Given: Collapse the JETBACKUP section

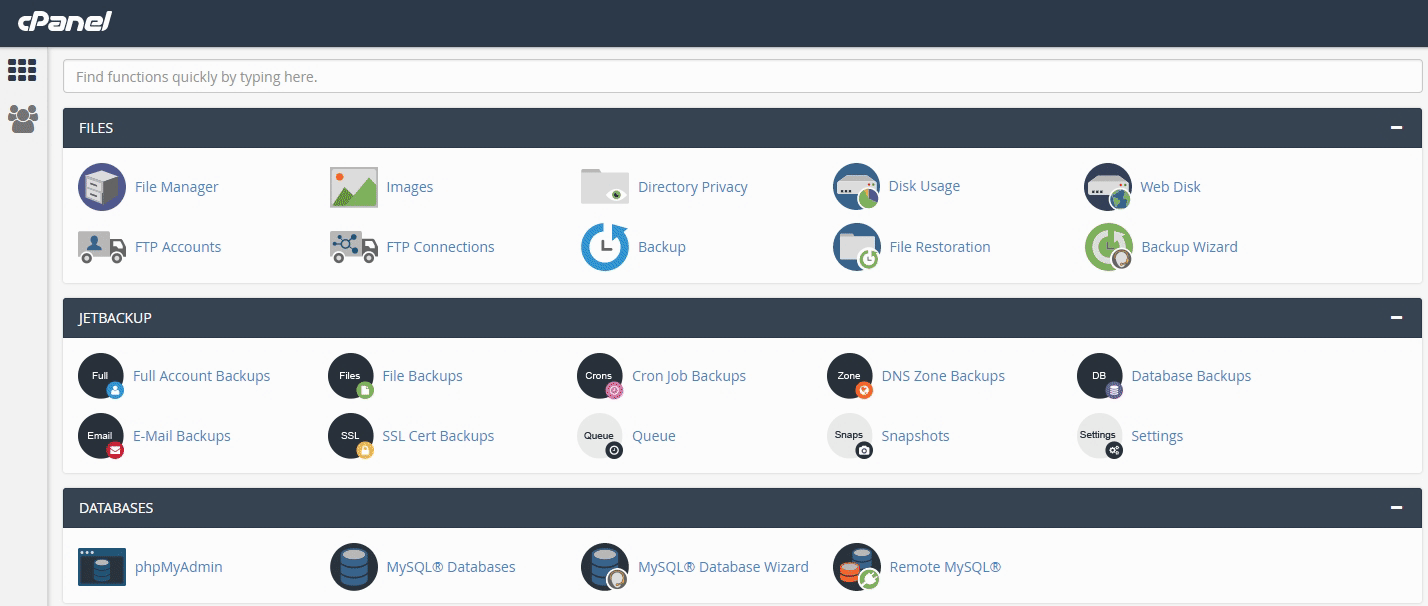Looking at the screenshot, I should 1396,318.
